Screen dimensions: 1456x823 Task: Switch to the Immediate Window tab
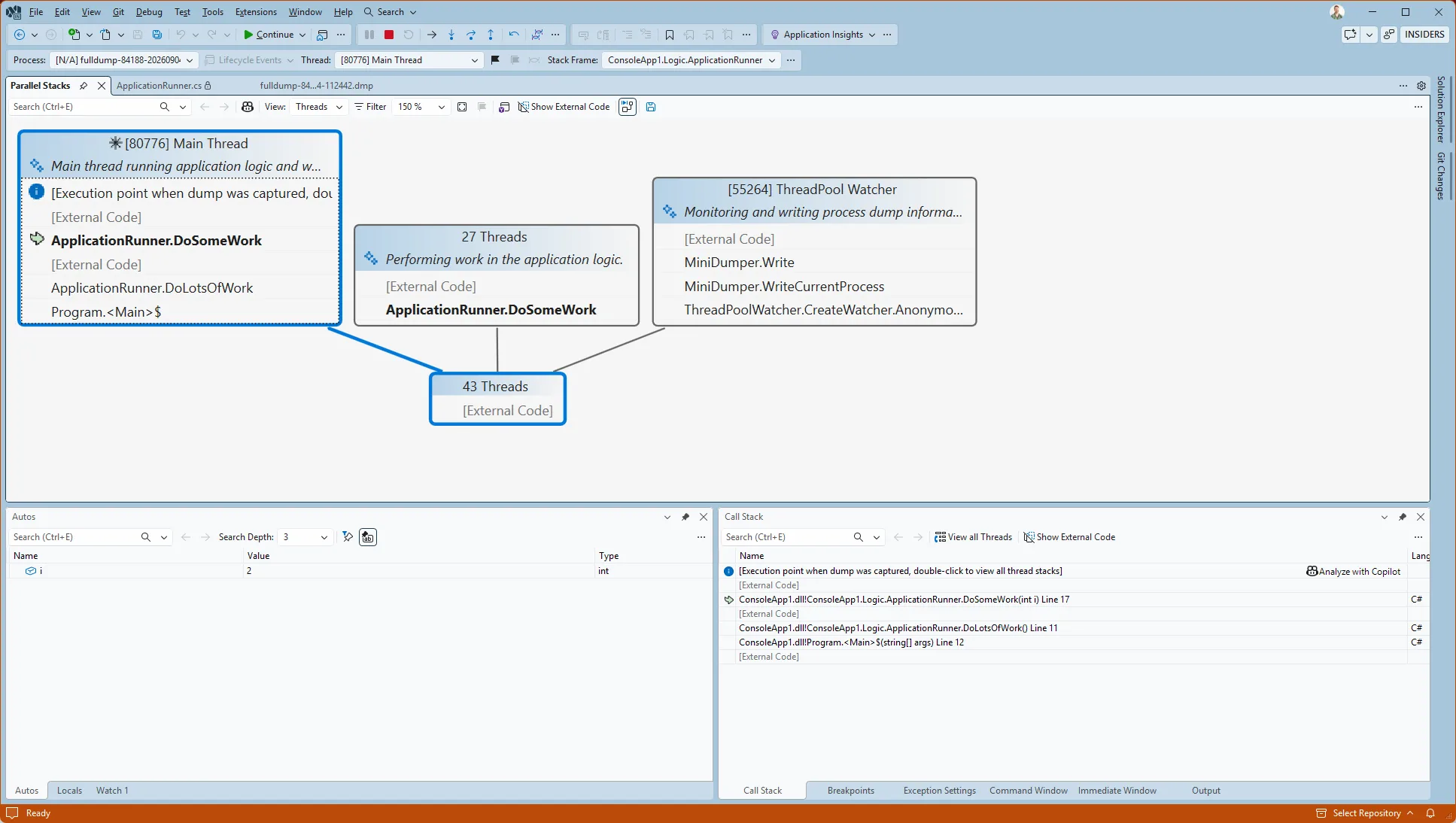tap(1117, 791)
